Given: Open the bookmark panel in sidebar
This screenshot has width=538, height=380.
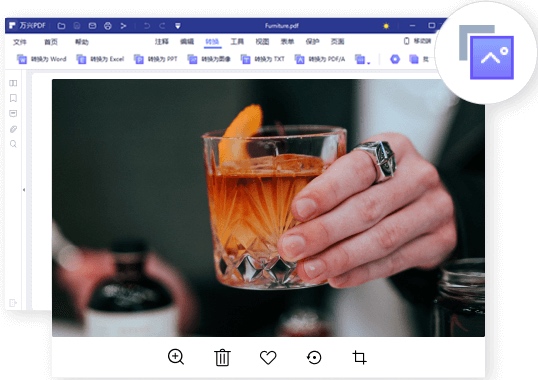Looking at the screenshot, I should [13, 98].
